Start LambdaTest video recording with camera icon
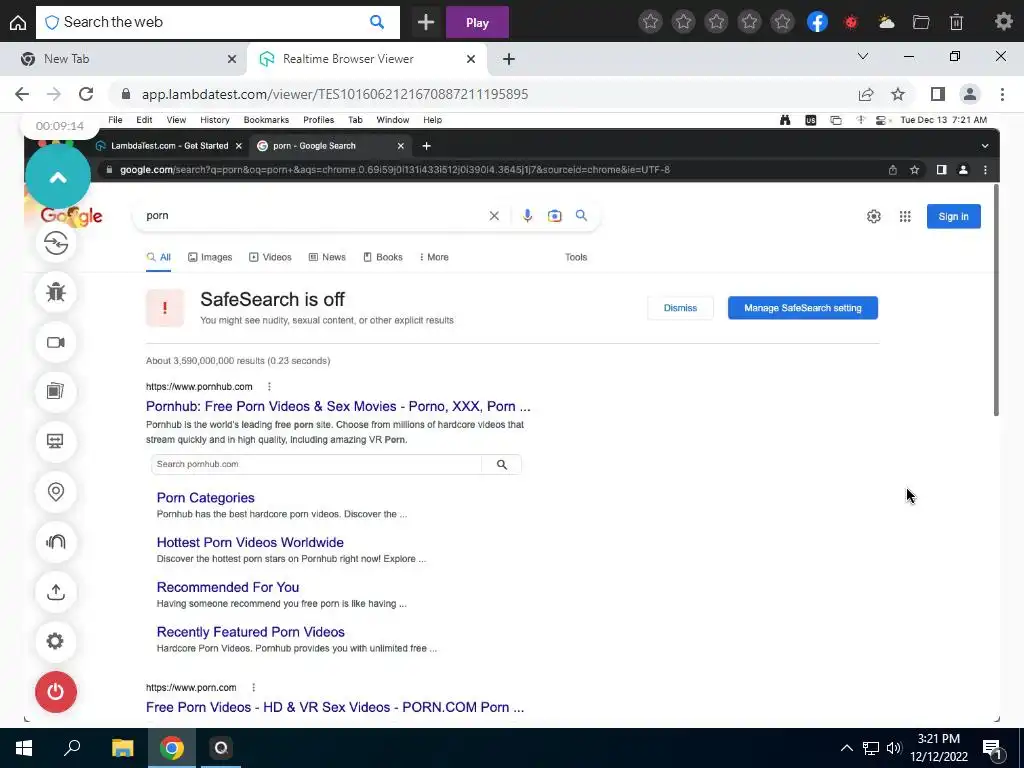The height and width of the screenshot is (768, 1024). 56,342
